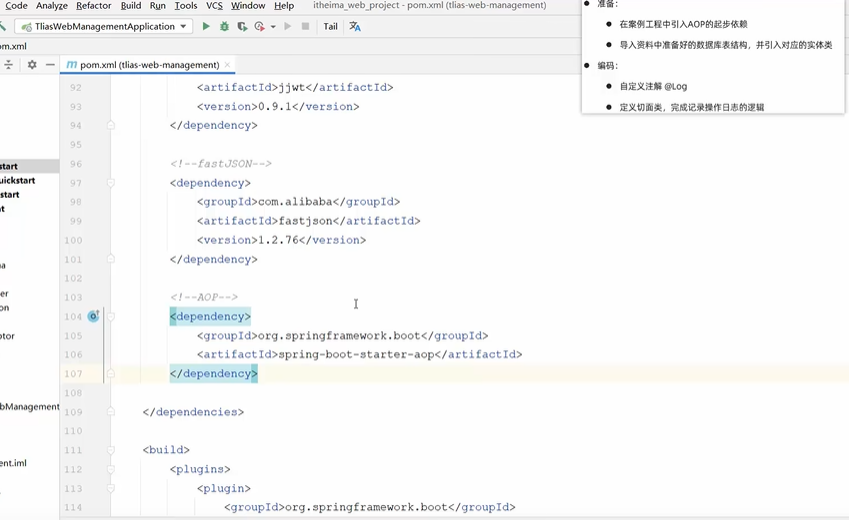
Task: Click closing dependencies tag on line 109
Action: coord(193,412)
